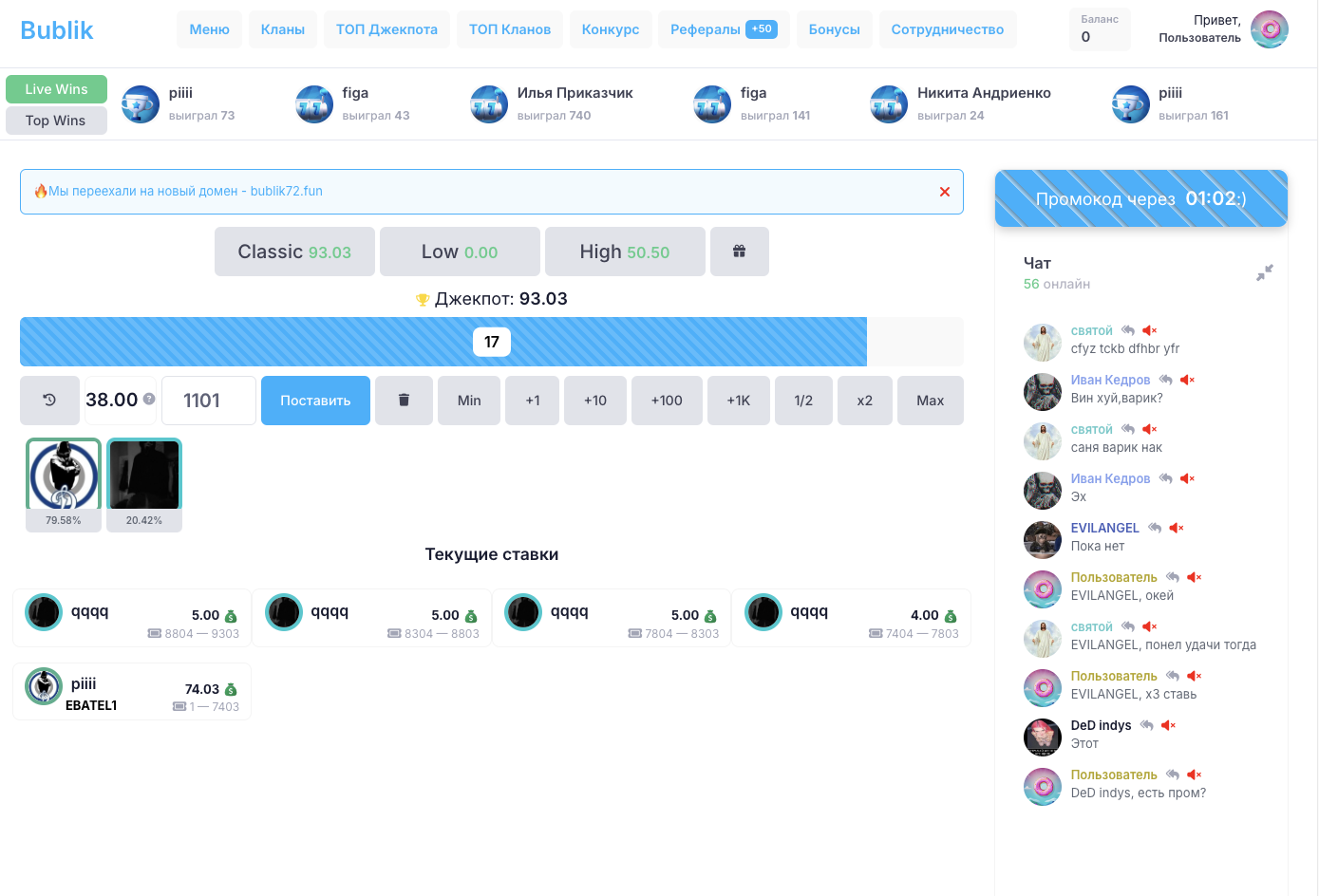Open user profile avatar in header

pos(1269,29)
